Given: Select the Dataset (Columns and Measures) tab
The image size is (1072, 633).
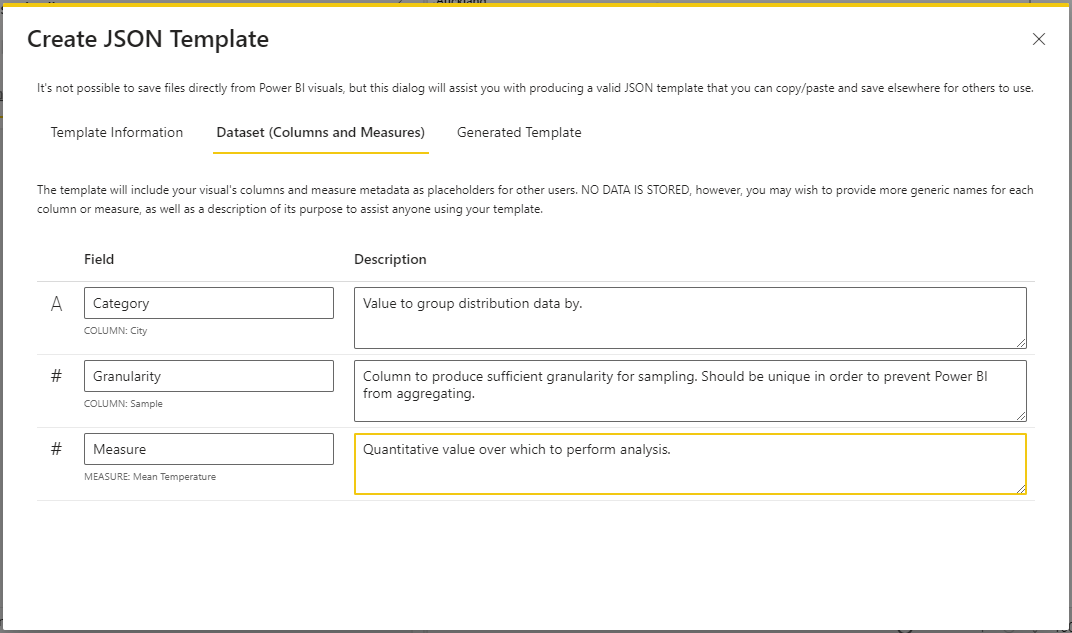Looking at the screenshot, I should coord(321,133).
